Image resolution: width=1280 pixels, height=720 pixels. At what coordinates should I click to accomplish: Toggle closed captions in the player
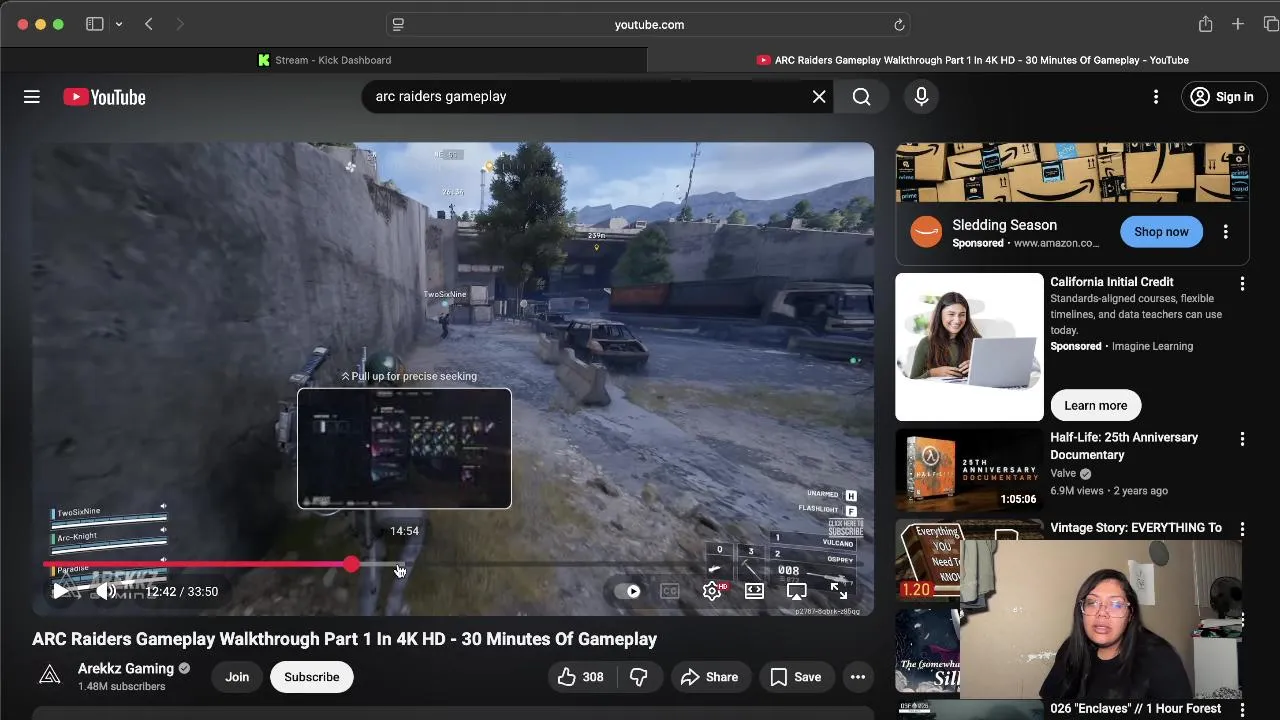[670, 591]
